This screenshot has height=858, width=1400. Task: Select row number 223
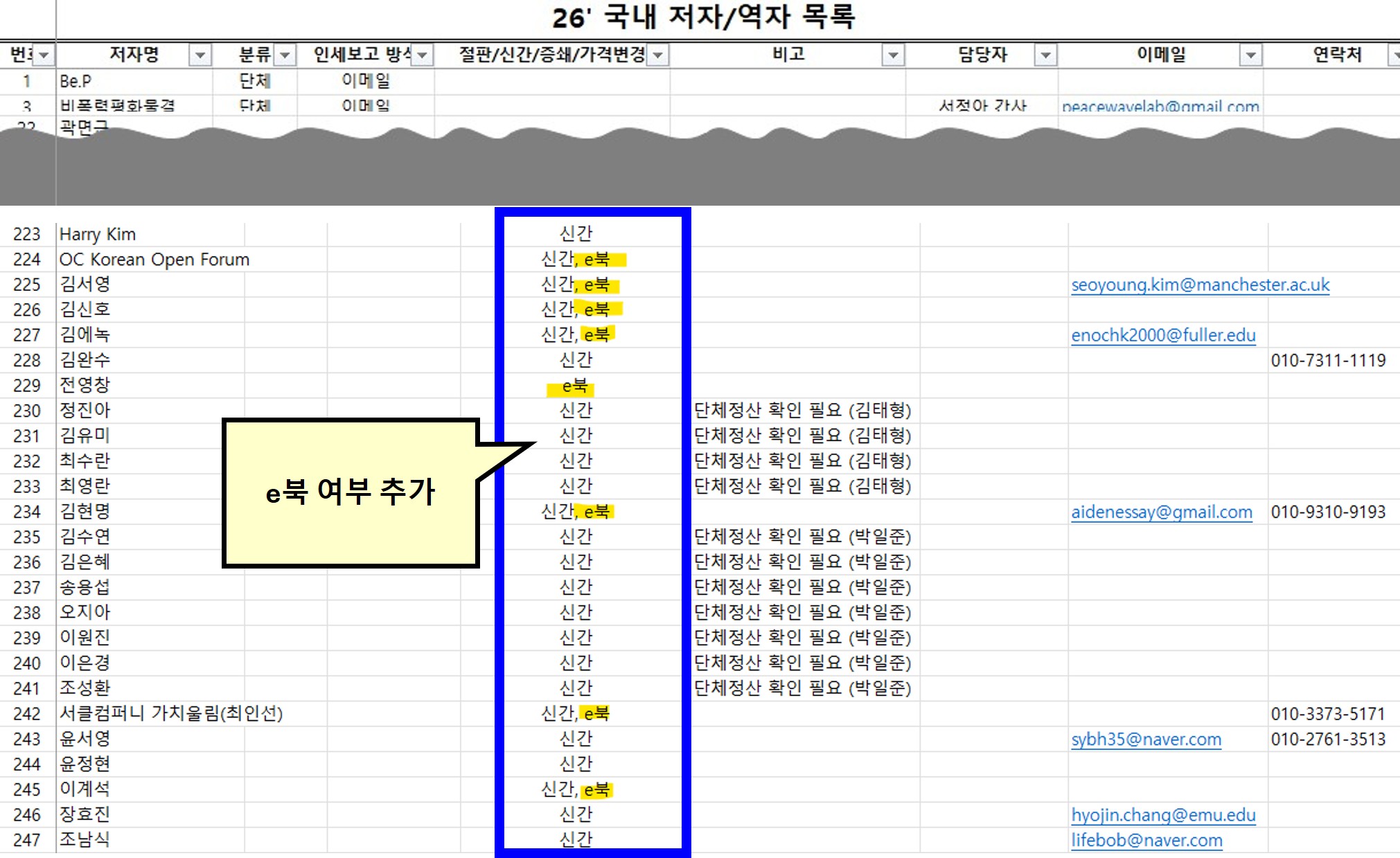tap(27, 234)
